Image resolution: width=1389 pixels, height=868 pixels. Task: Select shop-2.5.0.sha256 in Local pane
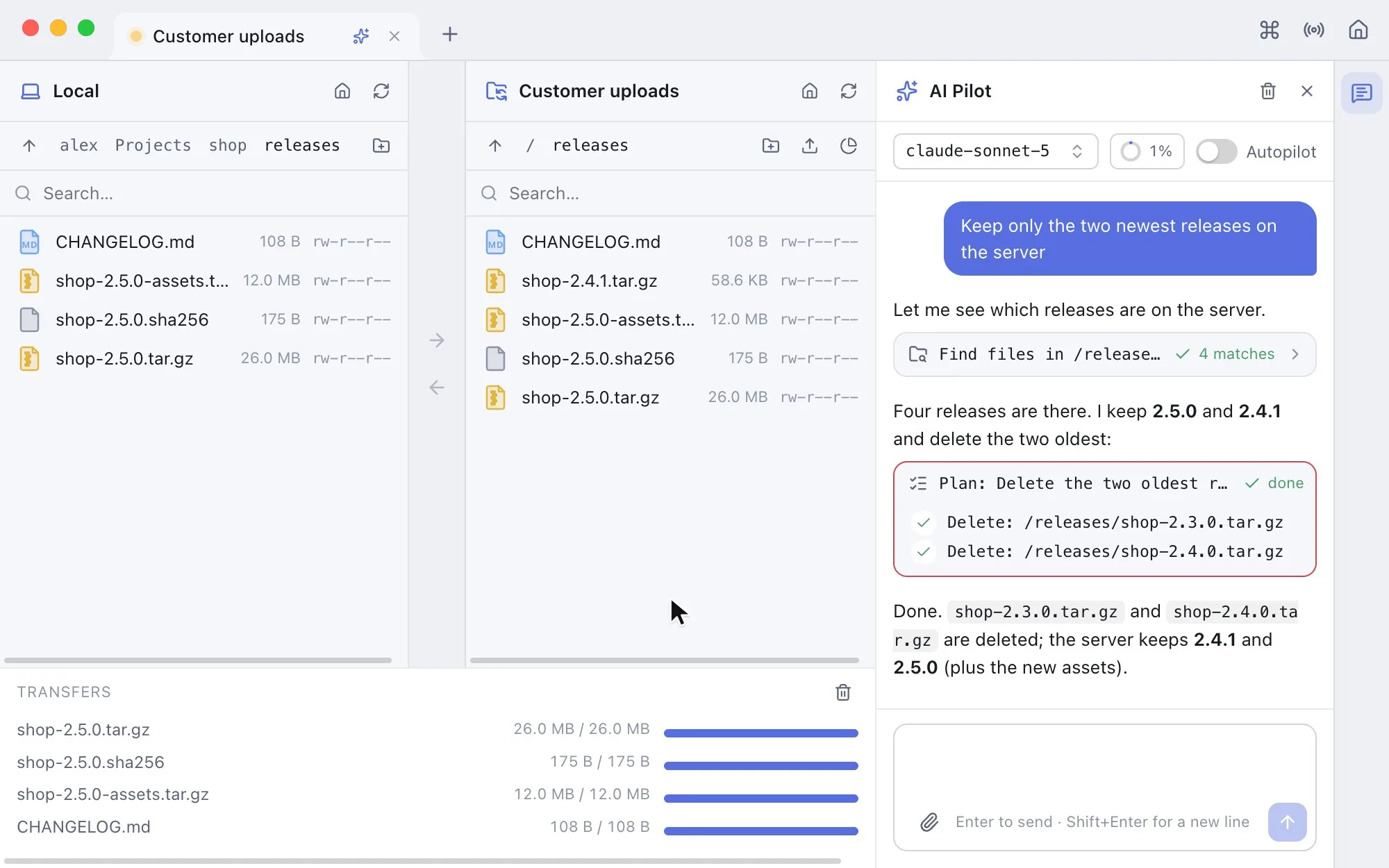click(204, 319)
